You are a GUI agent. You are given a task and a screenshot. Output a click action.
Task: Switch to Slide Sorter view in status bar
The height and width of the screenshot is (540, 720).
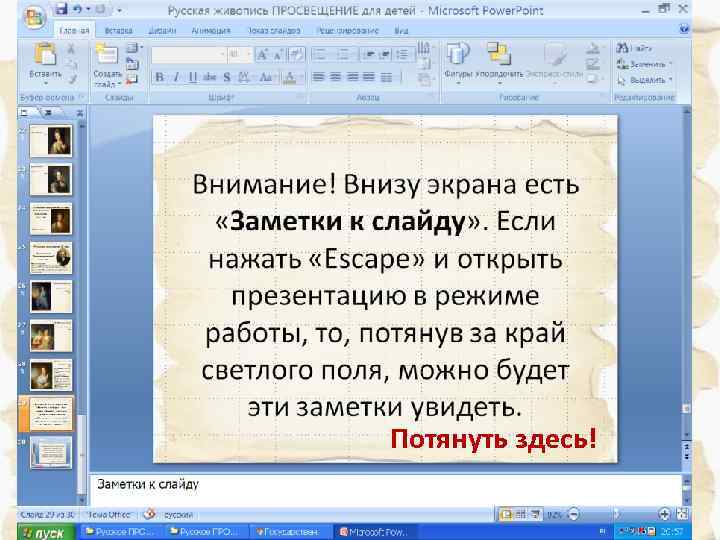click(521, 515)
